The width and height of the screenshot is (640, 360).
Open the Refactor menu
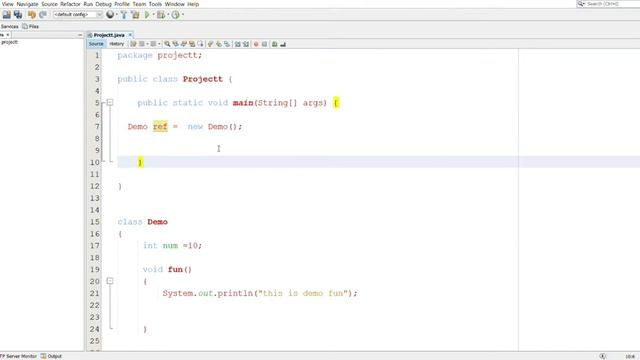(70, 4)
